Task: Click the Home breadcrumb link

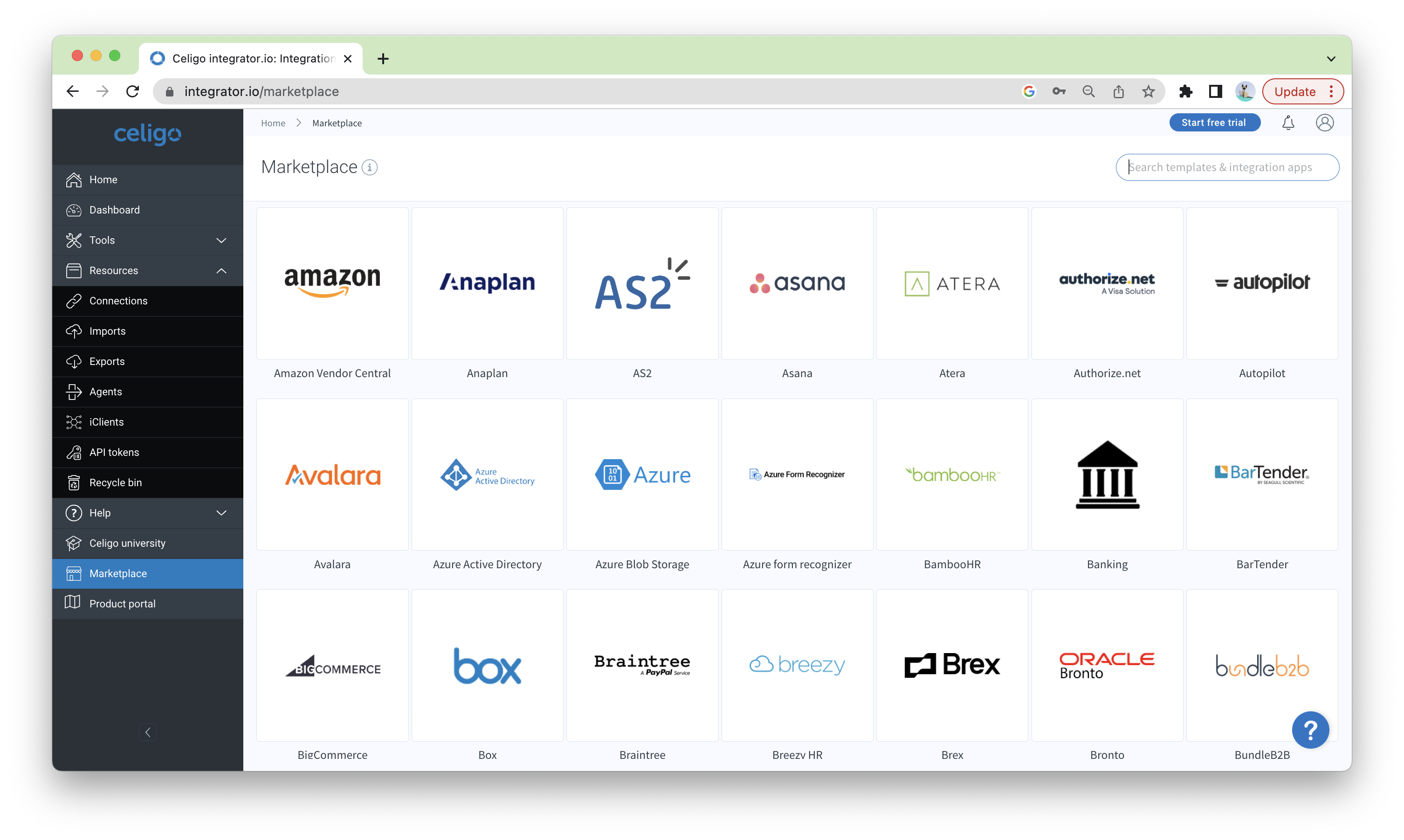Action: [x=274, y=122]
